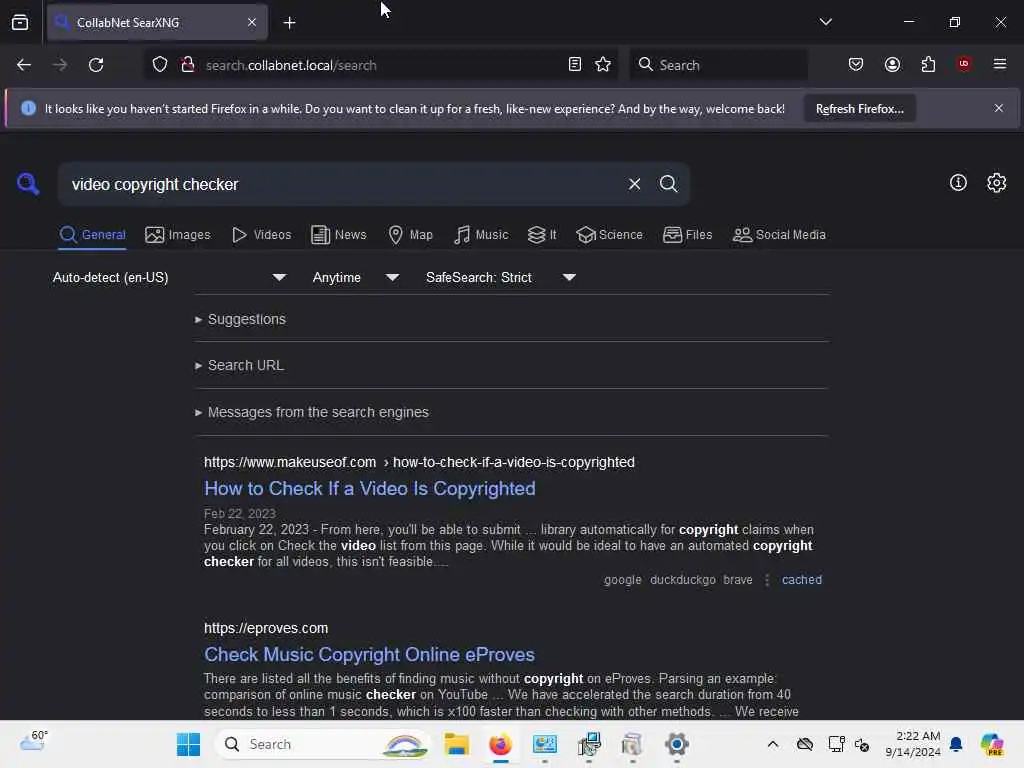Open the Extensions puzzle icon

[x=928, y=65]
